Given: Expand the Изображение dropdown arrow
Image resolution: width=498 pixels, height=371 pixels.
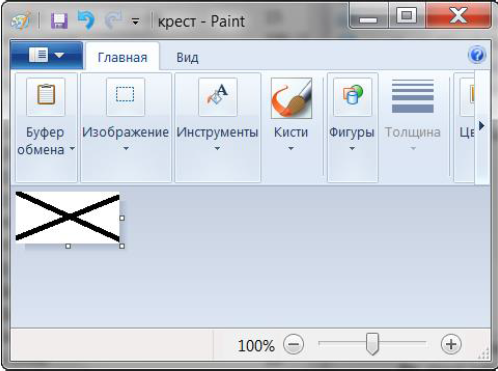Looking at the screenshot, I should point(126,149).
